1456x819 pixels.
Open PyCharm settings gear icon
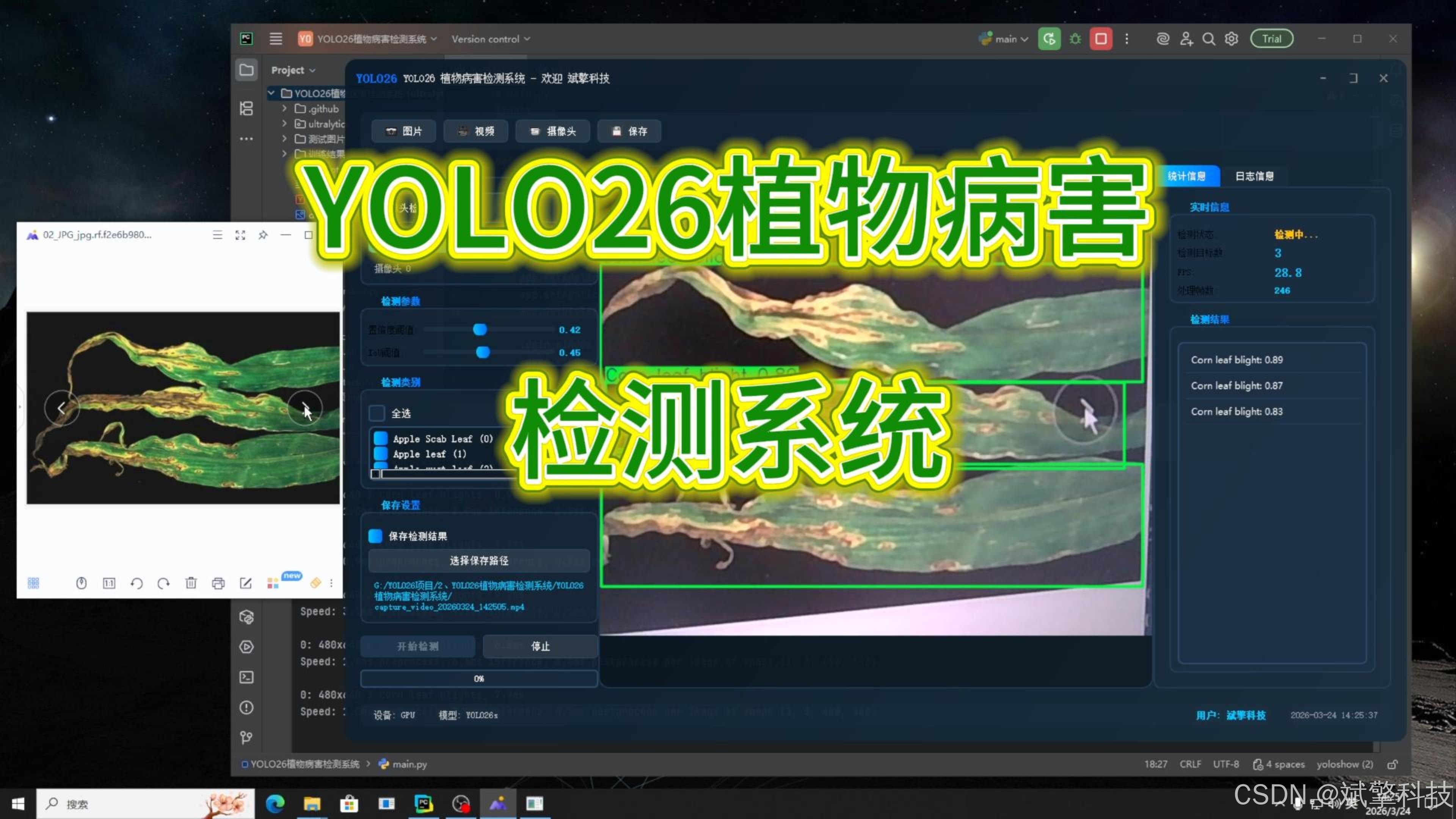(1231, 39)
